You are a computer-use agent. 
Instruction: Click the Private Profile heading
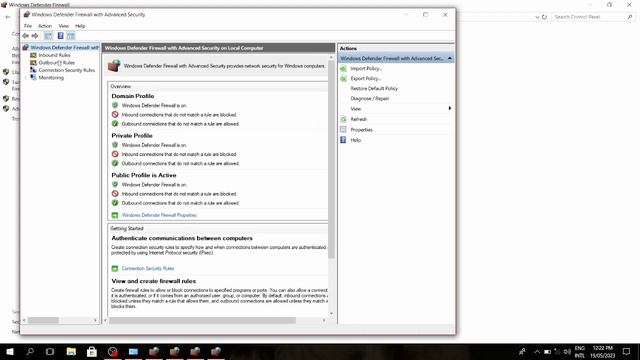[132, 136]
